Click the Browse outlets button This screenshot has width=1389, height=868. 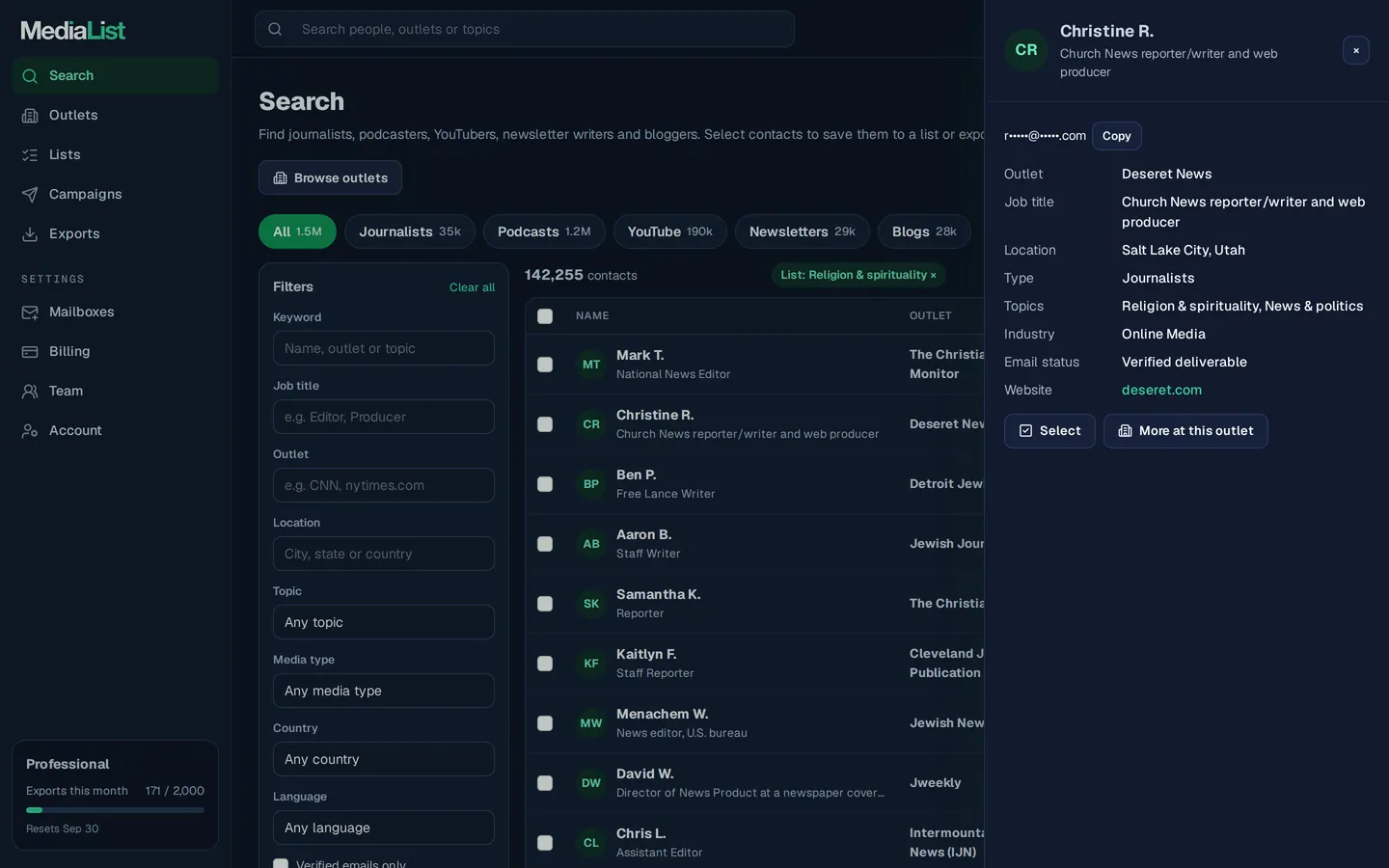(x=330, y=177)
